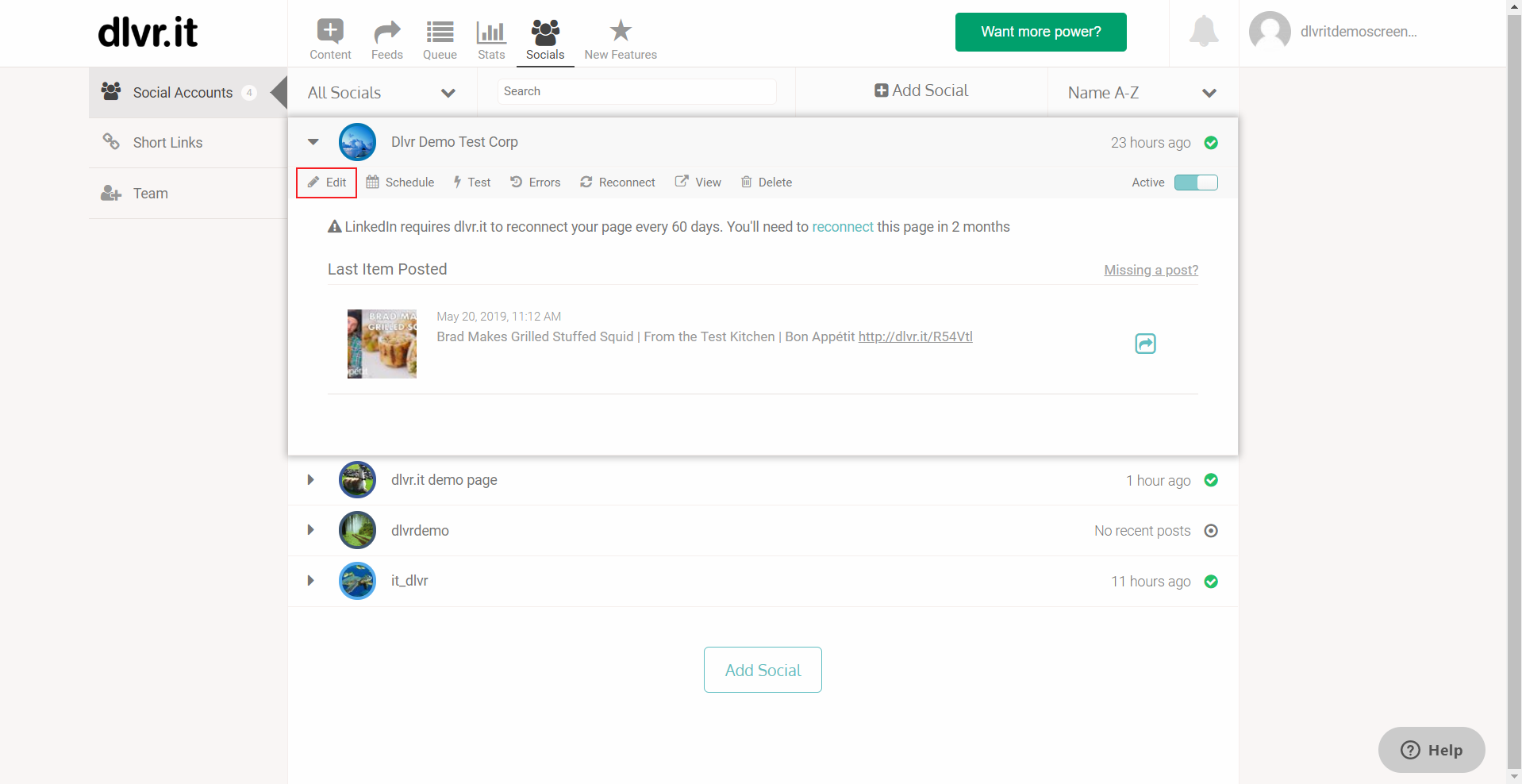Click the Search input field
Viewport: 1522px width, 784px height.
tap(636, 91)
